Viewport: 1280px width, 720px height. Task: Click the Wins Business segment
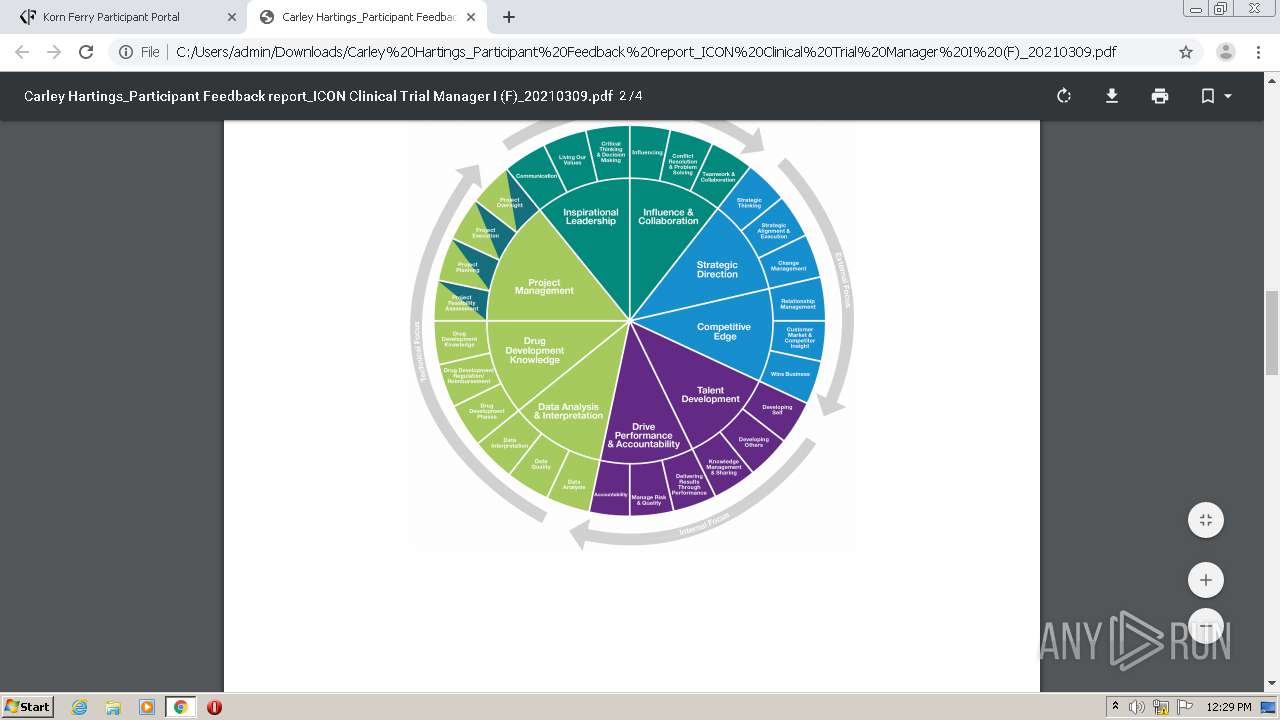tap(790, 374)
